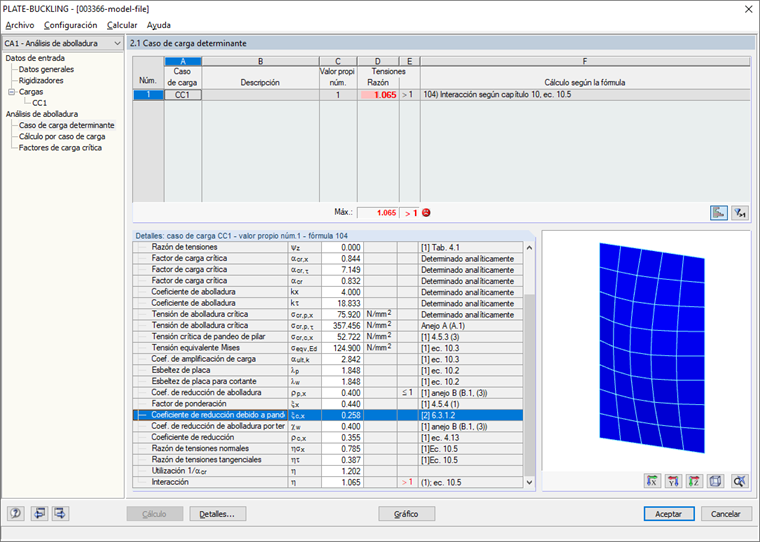Image resolution: width=760 pixels, height=542 pixels.
Task: Open the Configuración menu
Action: [x=70, y=25]
